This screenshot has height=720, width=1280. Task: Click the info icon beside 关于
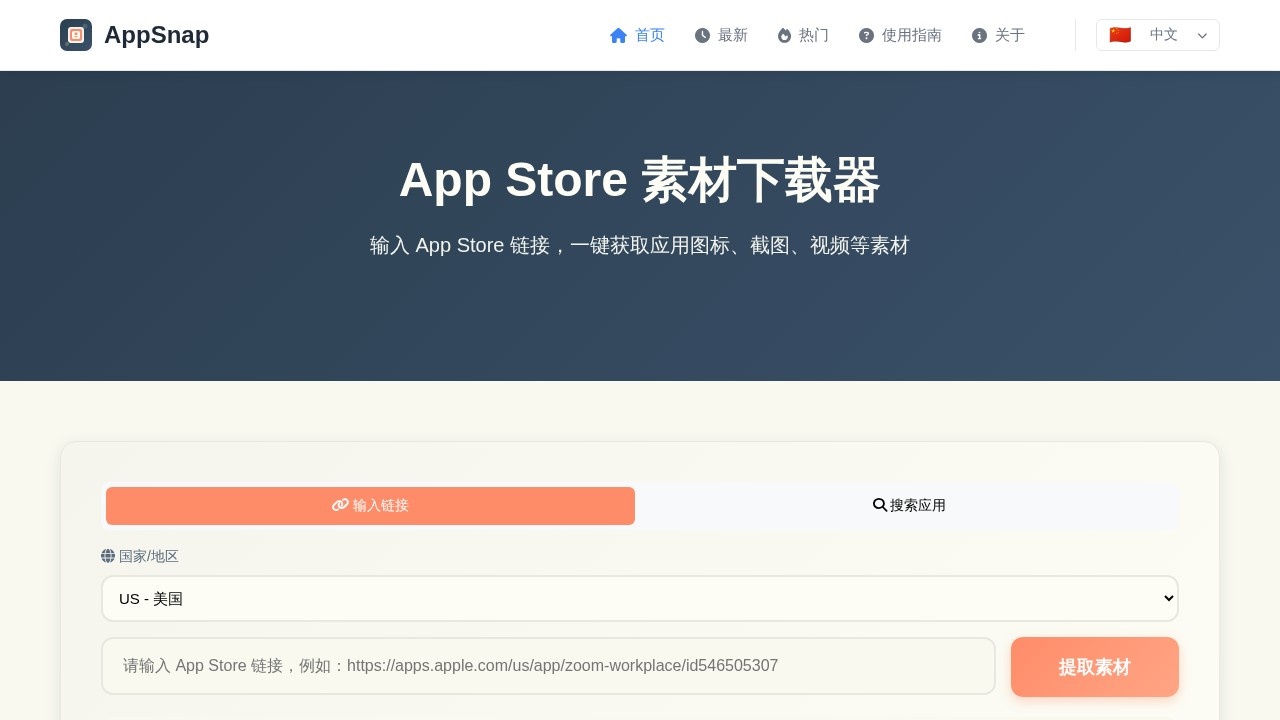click(979, 35)
